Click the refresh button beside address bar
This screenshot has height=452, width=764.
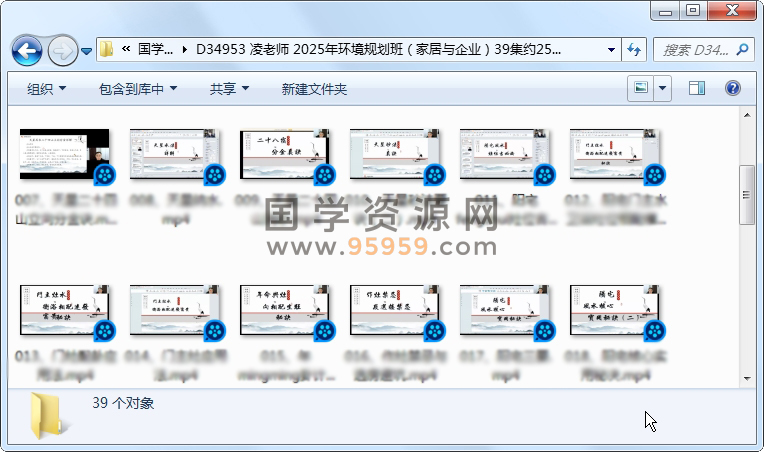pos(633,49)
